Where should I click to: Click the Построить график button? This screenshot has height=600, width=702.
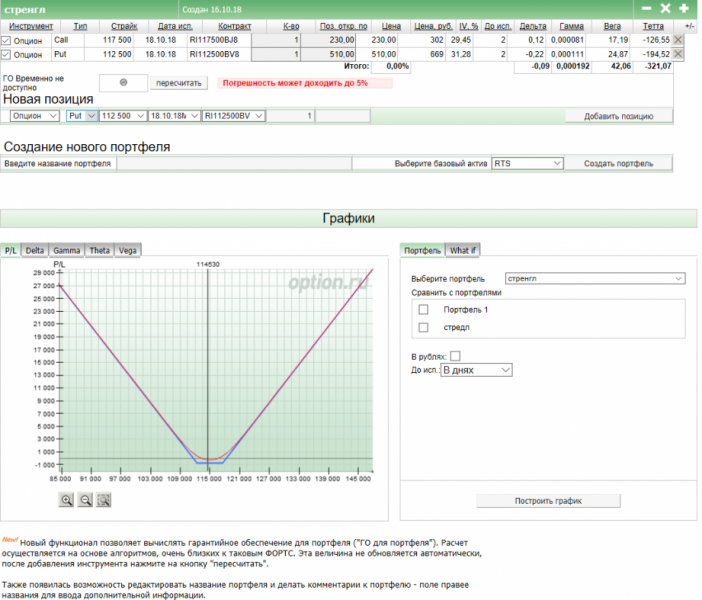coord(548,501)
